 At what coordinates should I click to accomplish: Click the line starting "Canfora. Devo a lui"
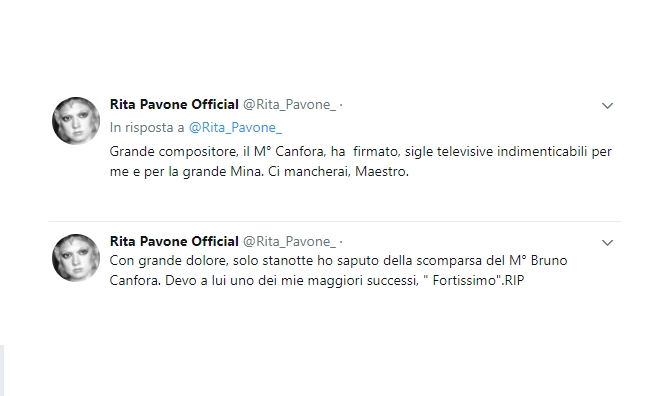(317, 281)
